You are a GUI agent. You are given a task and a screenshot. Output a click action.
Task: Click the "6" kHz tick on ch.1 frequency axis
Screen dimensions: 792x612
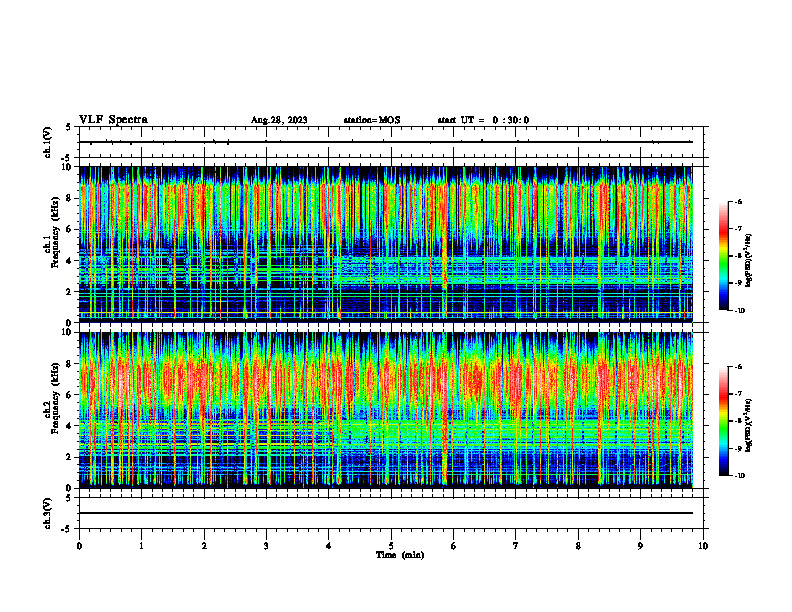70,229
